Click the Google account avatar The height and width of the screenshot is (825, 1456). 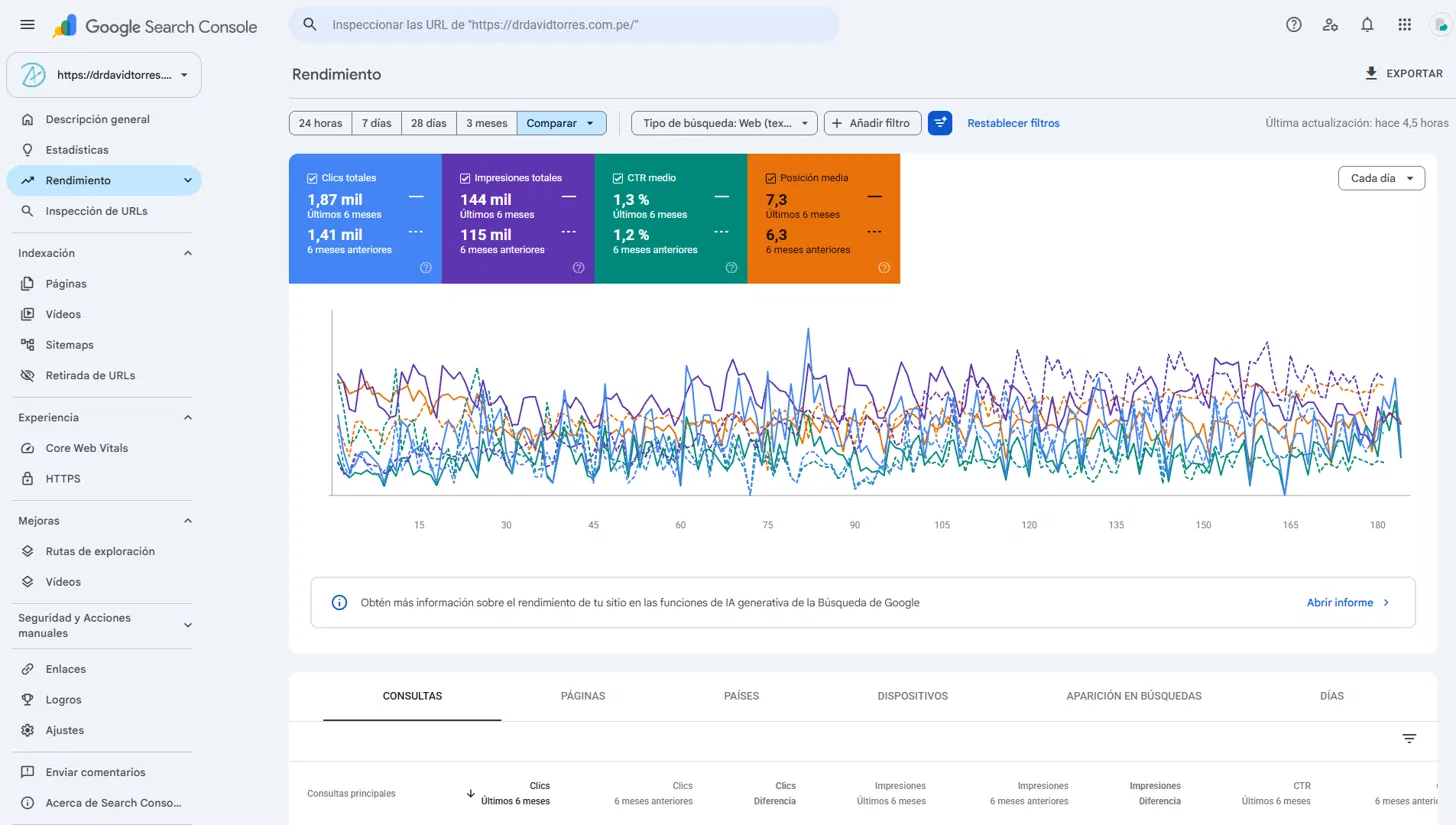click(x=1441, y=25)
